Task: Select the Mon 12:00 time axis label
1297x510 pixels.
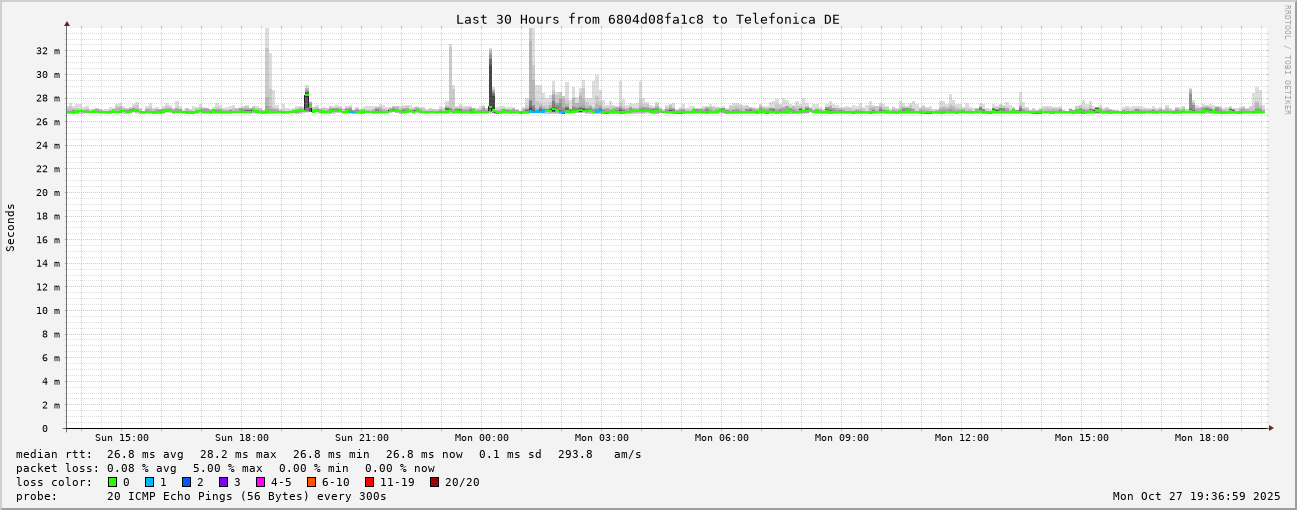Action: tap(961, 438)
